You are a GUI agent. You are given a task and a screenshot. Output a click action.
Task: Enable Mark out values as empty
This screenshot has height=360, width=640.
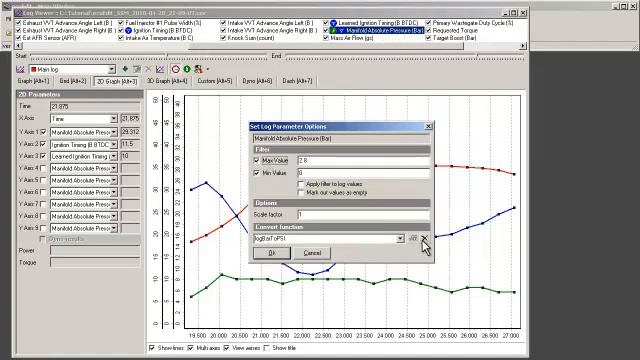coord(301,193)
